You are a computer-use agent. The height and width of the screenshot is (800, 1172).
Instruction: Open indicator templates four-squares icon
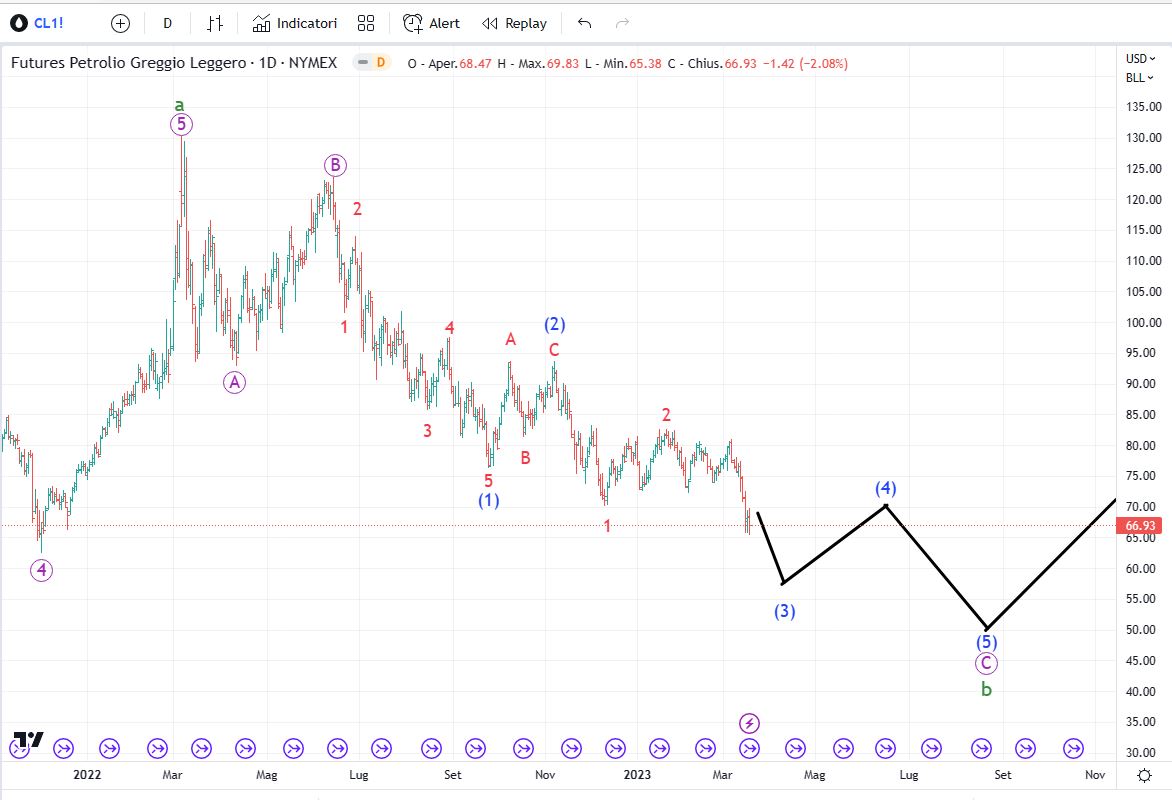pos(366,24)
